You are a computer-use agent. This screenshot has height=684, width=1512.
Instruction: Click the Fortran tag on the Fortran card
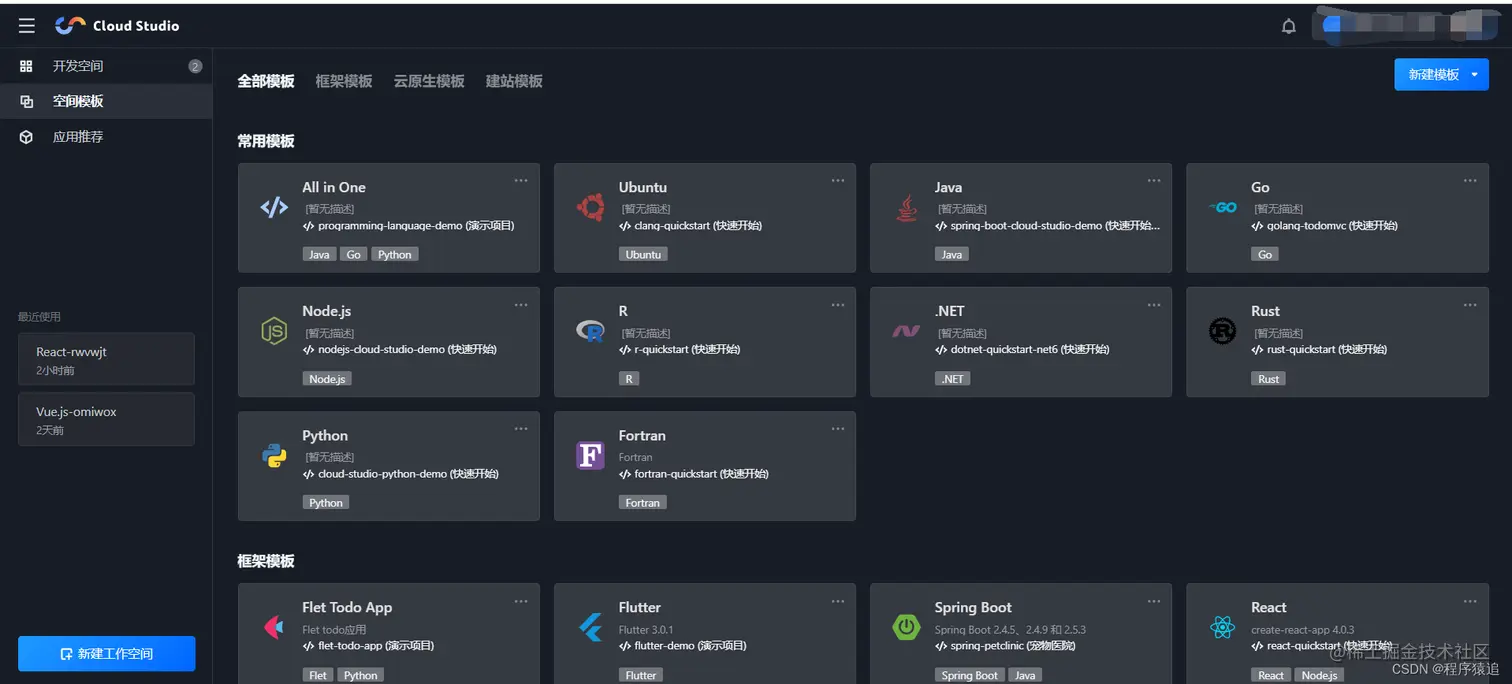pos(643,503)
